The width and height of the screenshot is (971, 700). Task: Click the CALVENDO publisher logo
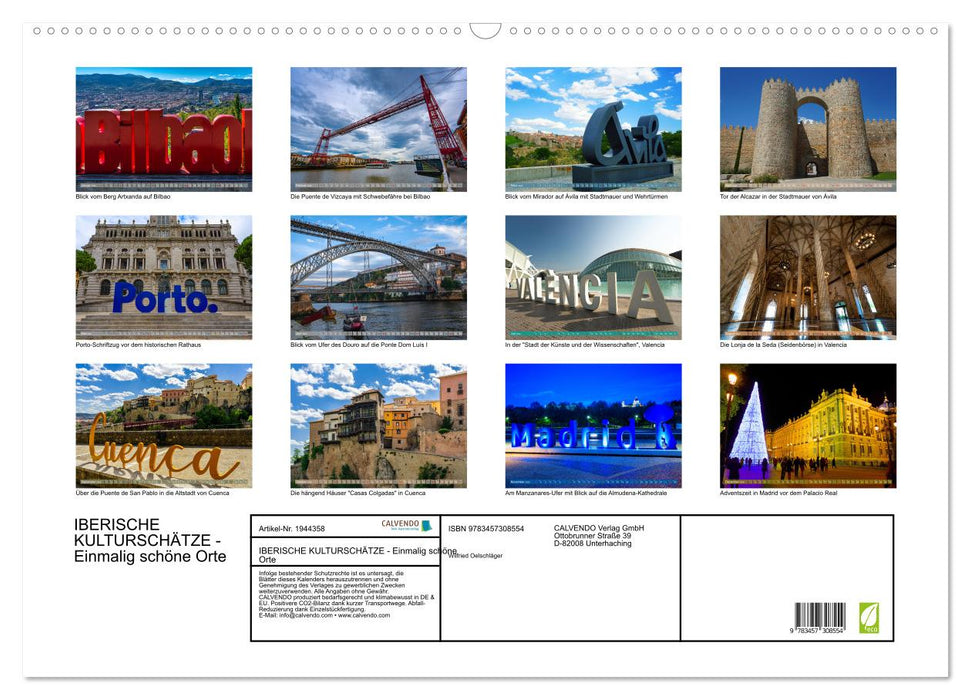[x=401, y=525]
